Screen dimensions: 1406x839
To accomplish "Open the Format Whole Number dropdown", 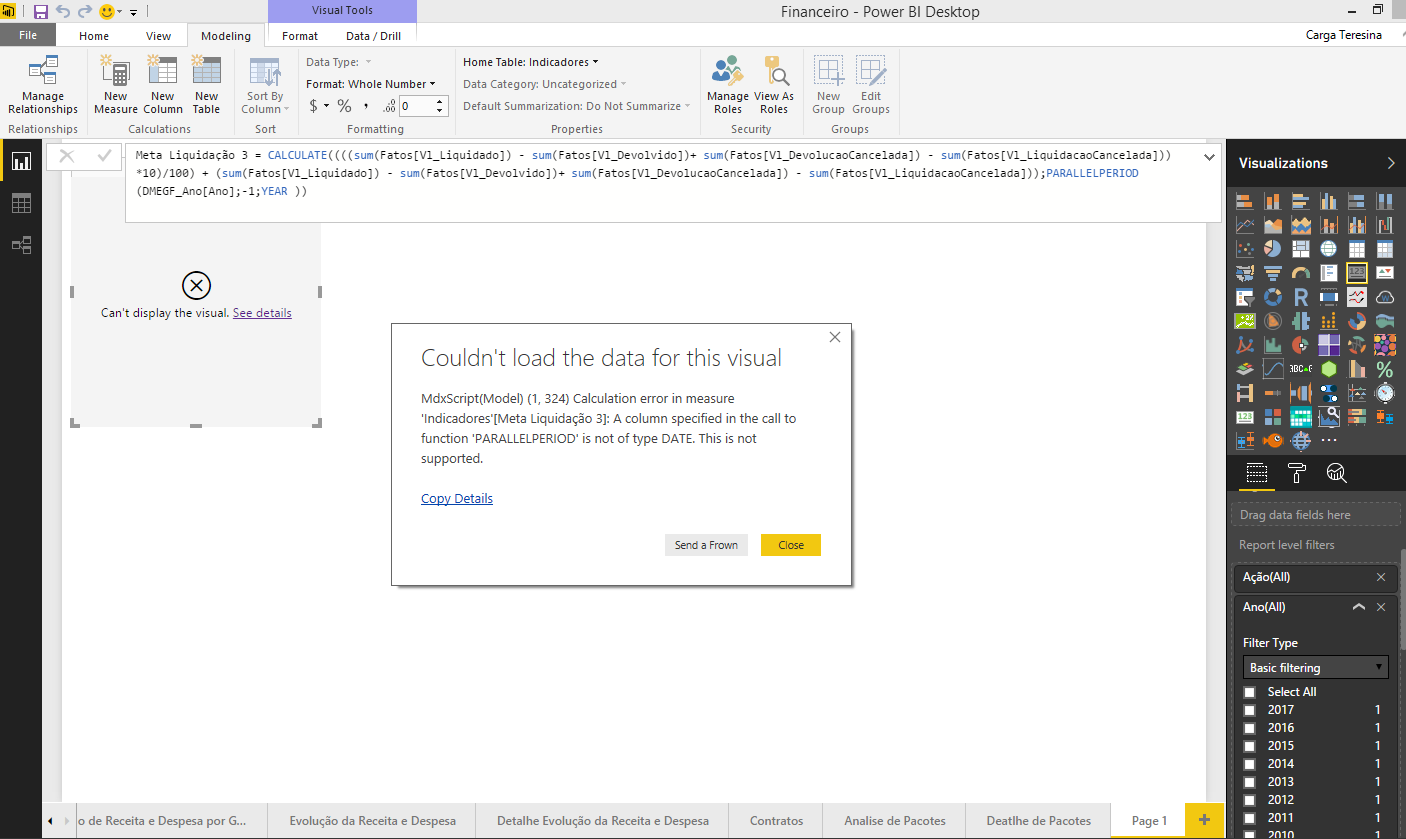I will point(371,84).
